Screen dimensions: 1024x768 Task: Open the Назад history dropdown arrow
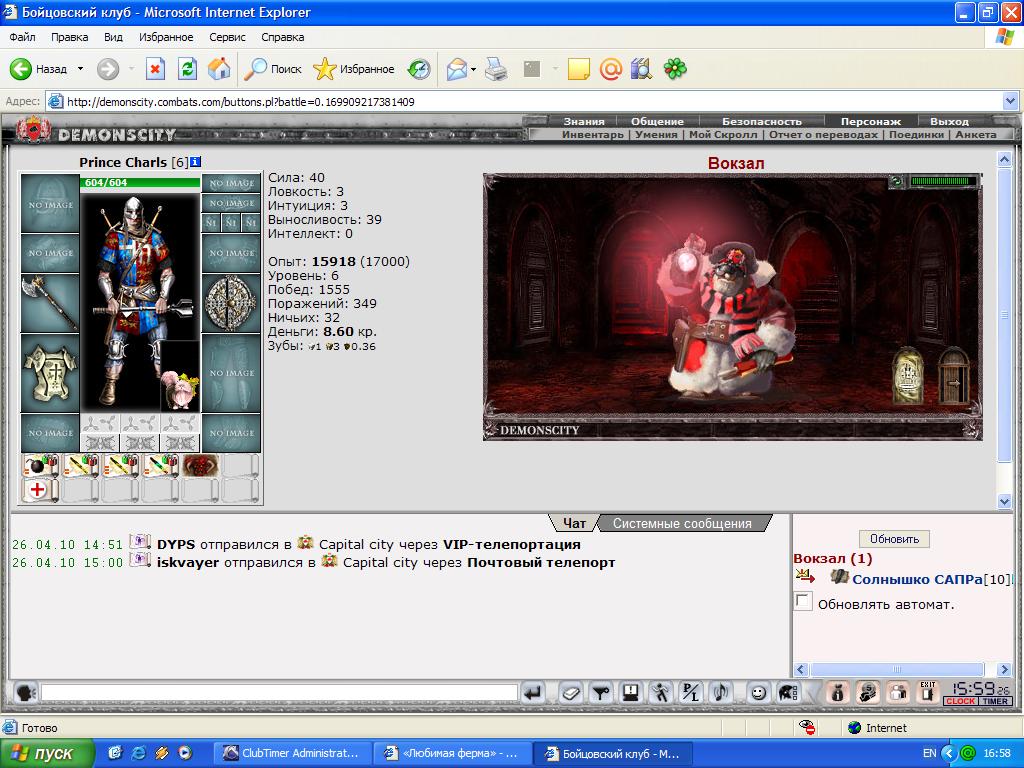pyautogui.click(x=80, y=69)
